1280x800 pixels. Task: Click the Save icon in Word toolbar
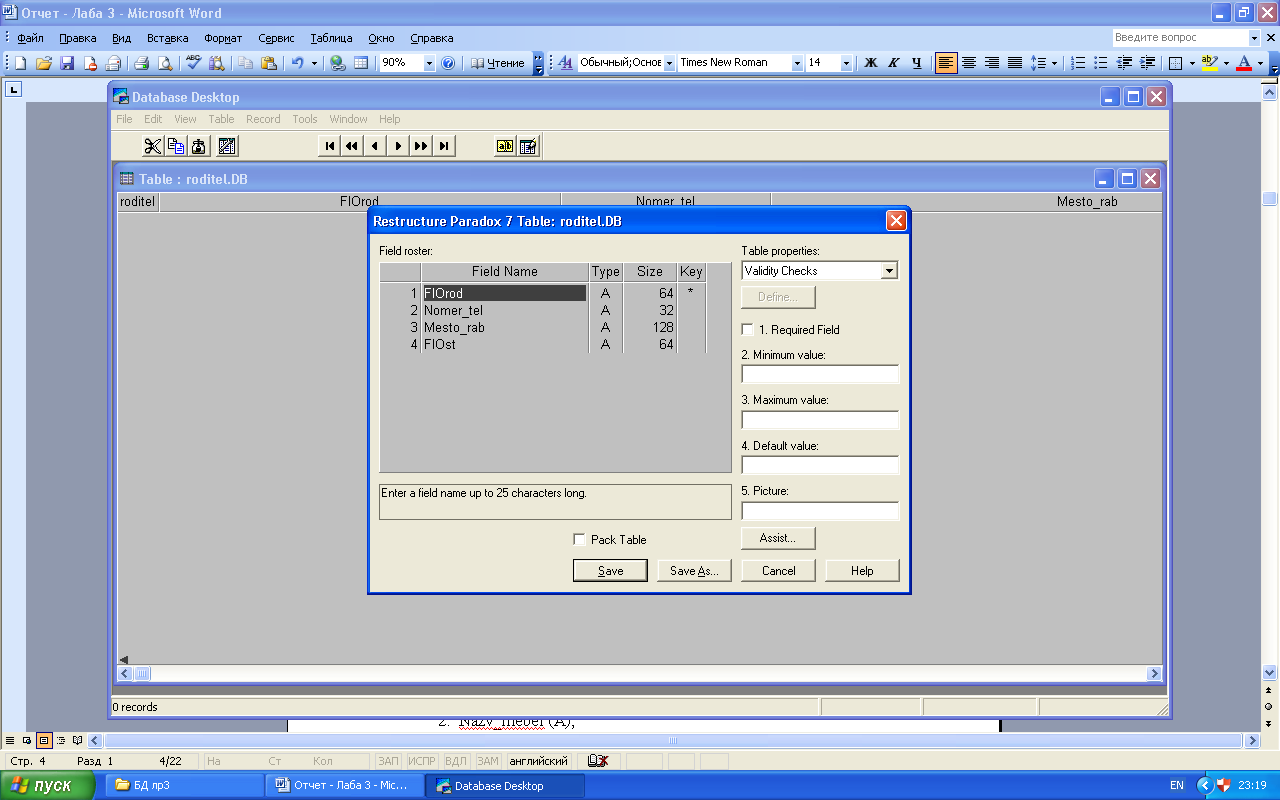pos(67,63)
